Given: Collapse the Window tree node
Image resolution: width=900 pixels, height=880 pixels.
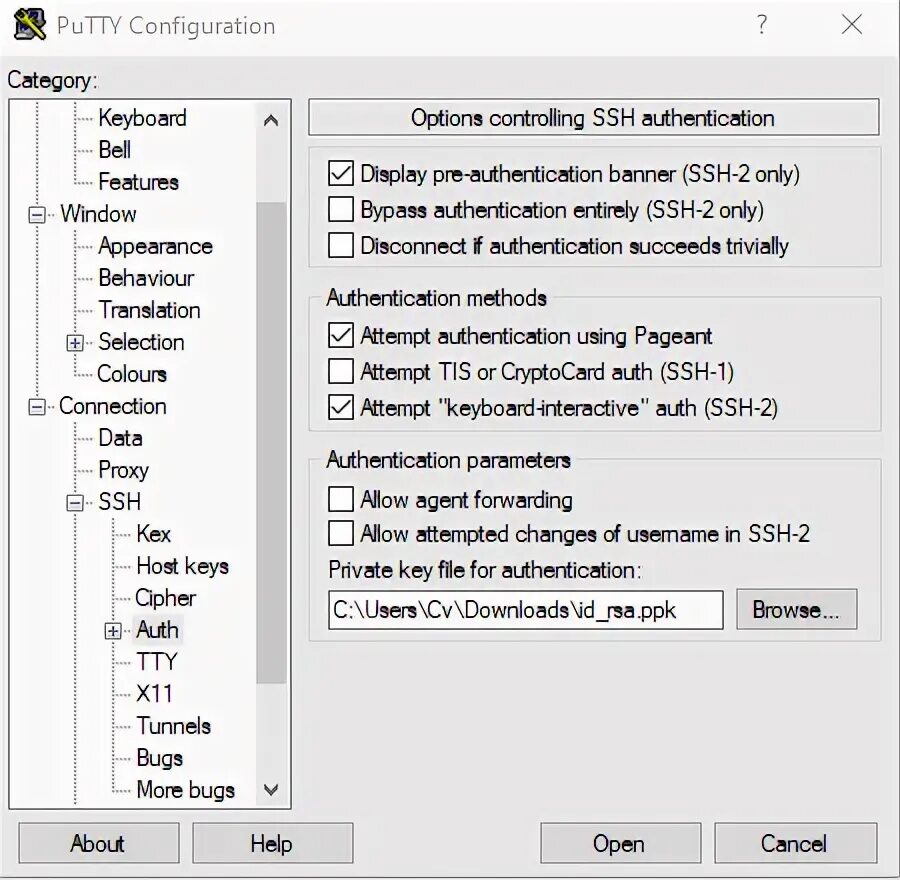Looking at the screenshot, I should (37, 215).
